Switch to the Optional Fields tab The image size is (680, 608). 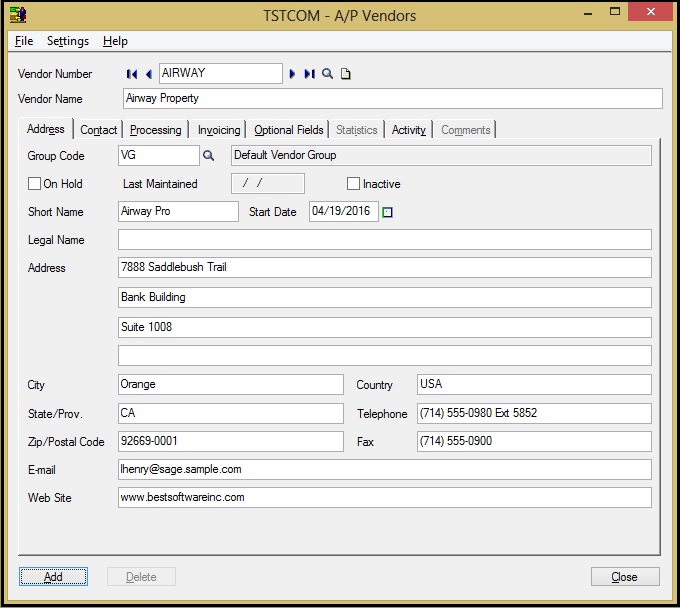coord(289,130)
